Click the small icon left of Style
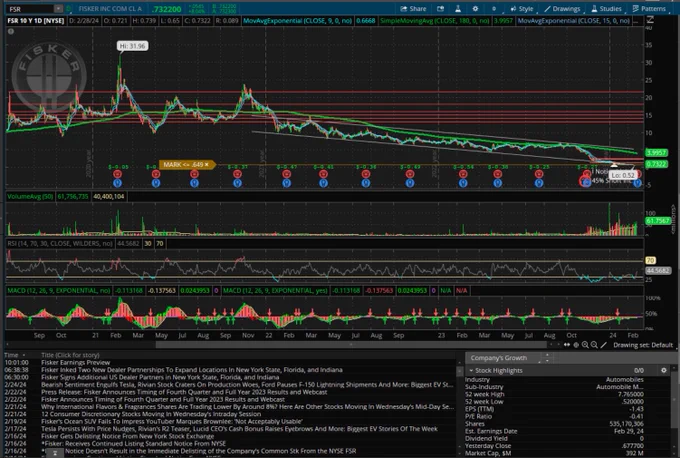This screenshot has width=680, height=458. (x=494, y=9)
